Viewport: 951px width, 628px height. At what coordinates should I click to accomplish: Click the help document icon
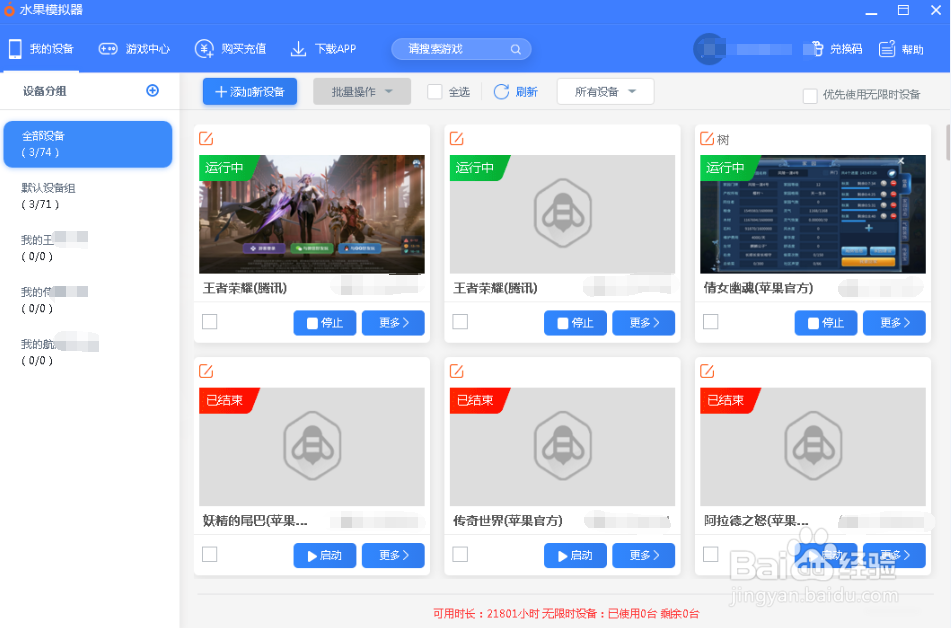tap(887, 49)
